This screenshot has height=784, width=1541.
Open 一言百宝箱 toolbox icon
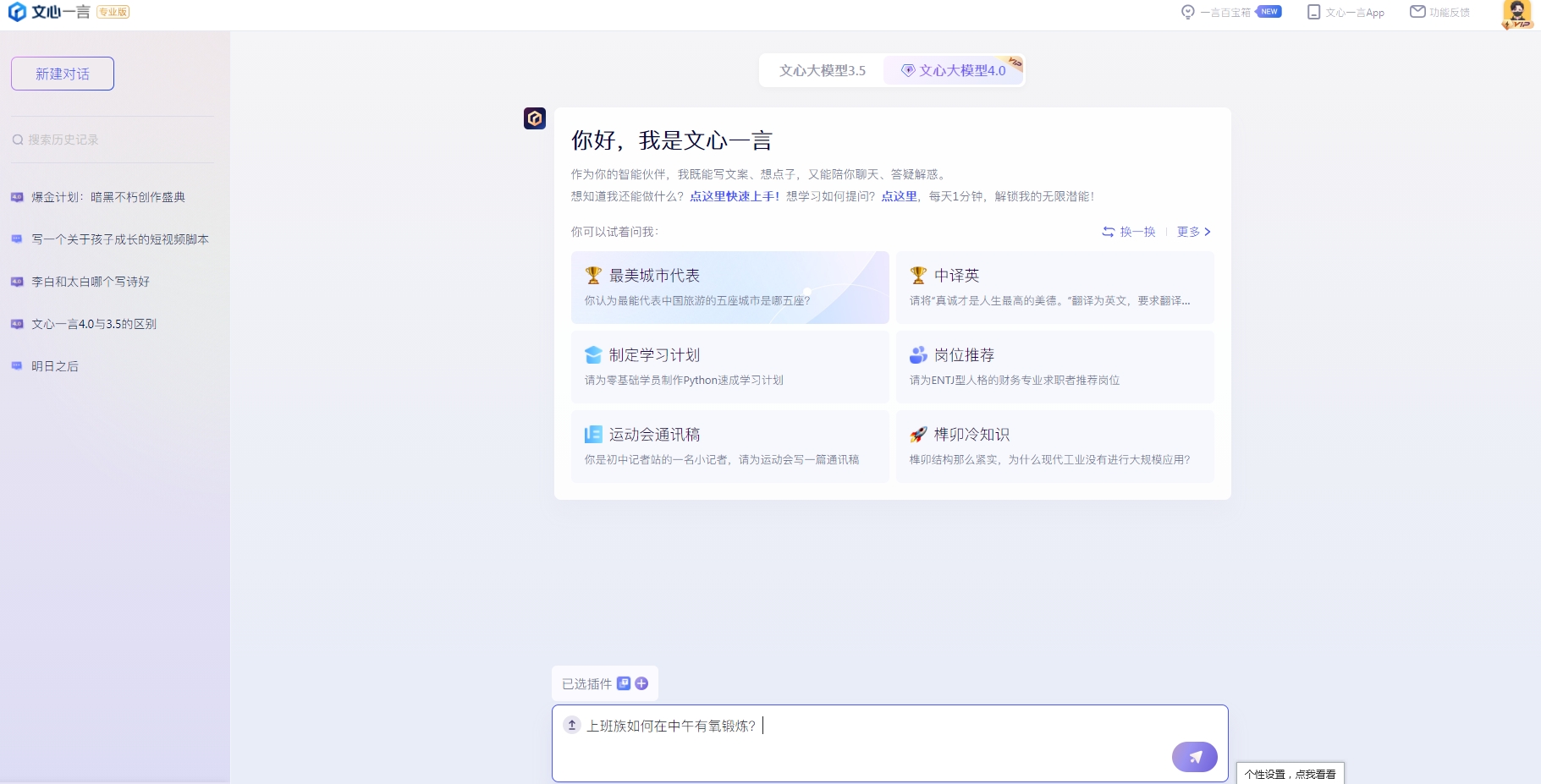pos(1188,12)
